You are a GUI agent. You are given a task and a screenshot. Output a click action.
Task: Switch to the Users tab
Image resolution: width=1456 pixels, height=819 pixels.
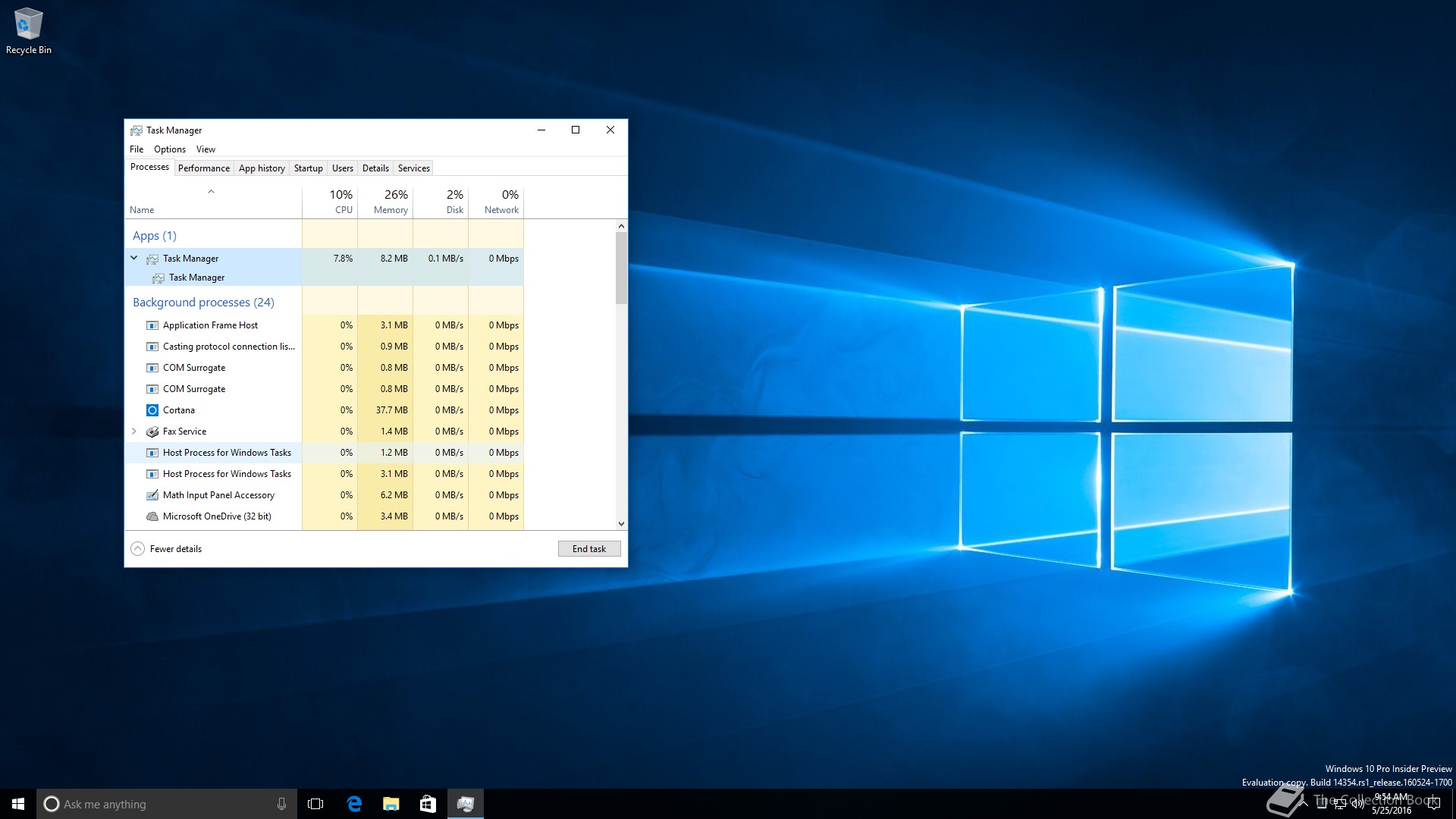coord(343,168)
